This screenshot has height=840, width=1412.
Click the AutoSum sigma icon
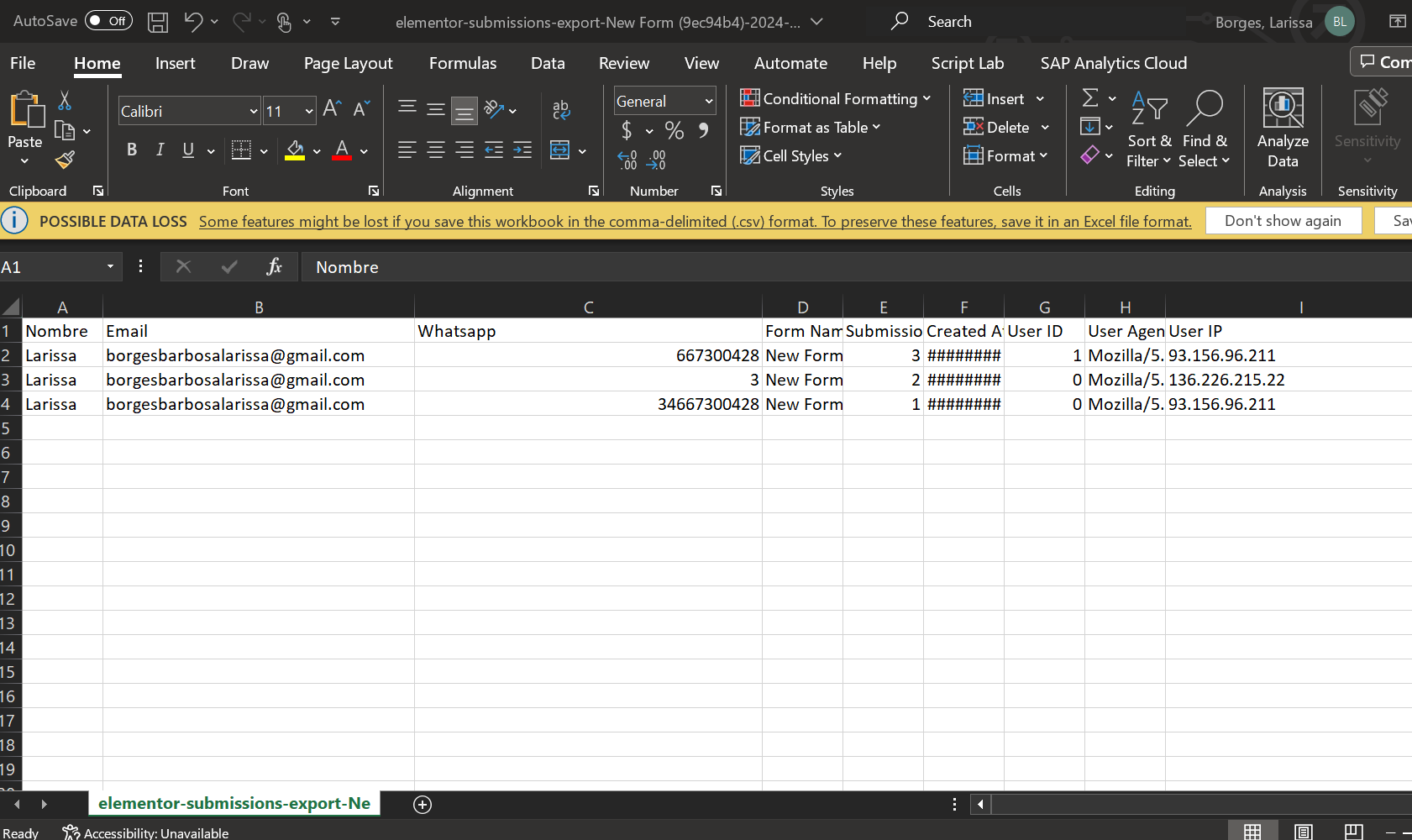click(x=1090, y=98)
